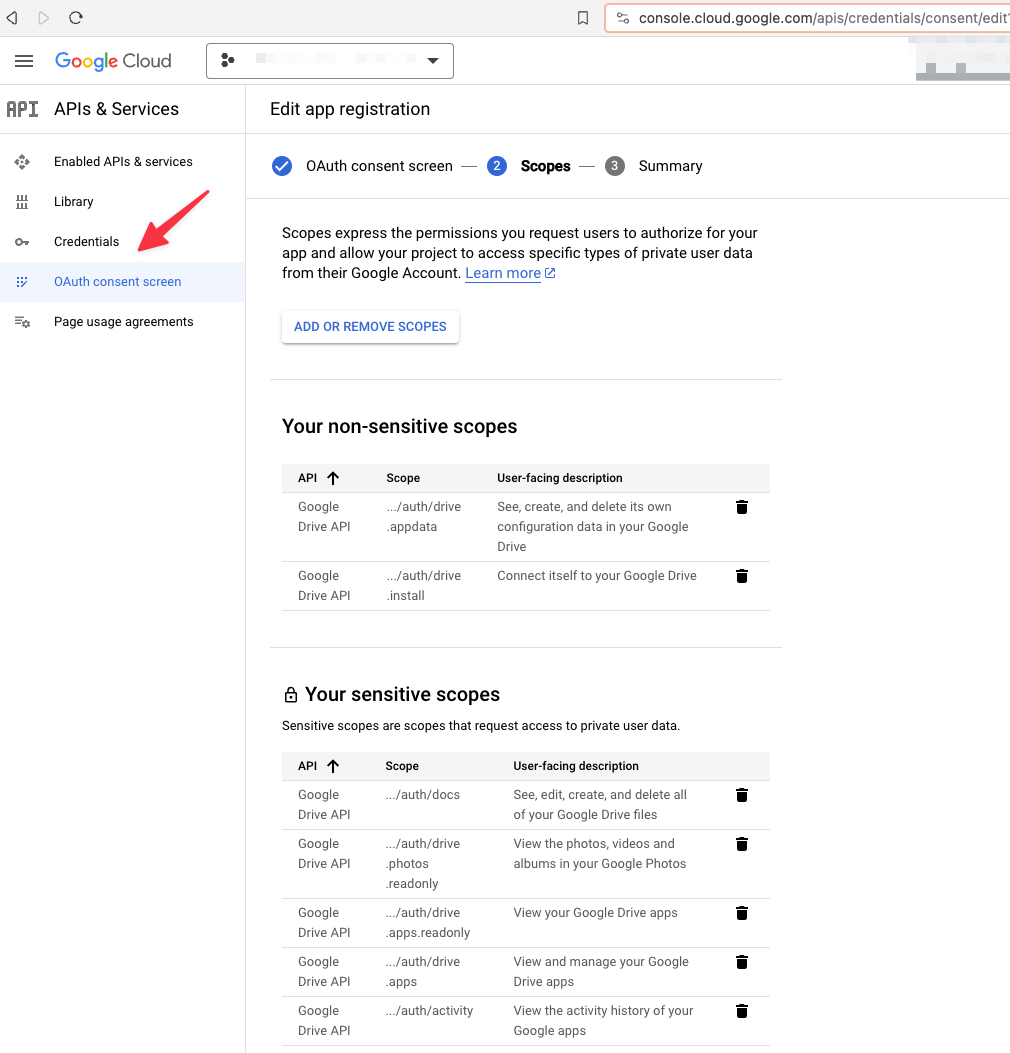The height and width of the screenshot is (1053, 1010).
Task: Sort non-sensitive scopes by API arrow
Action: pos(333,478)
